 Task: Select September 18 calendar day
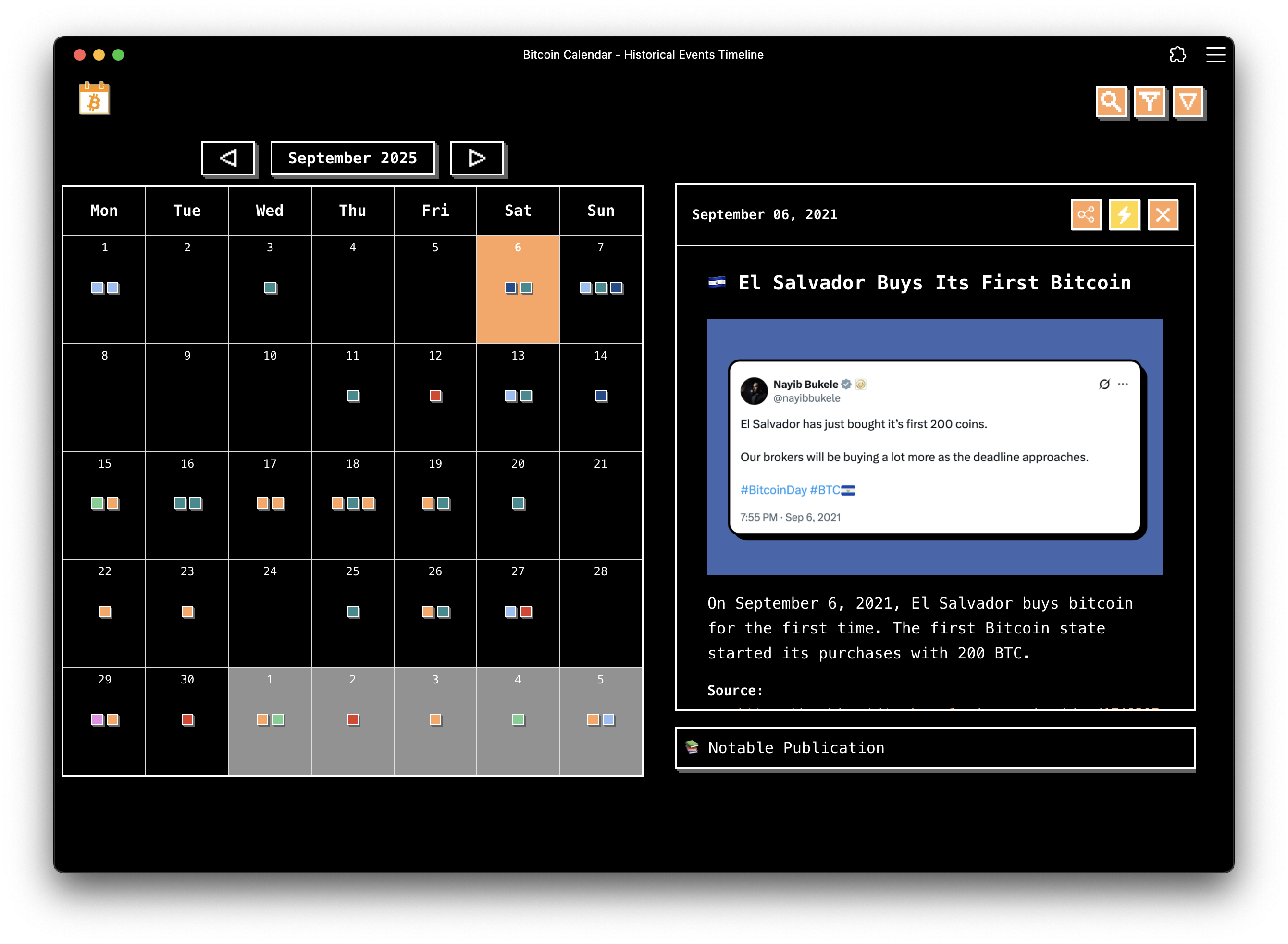tap(353, 506)
